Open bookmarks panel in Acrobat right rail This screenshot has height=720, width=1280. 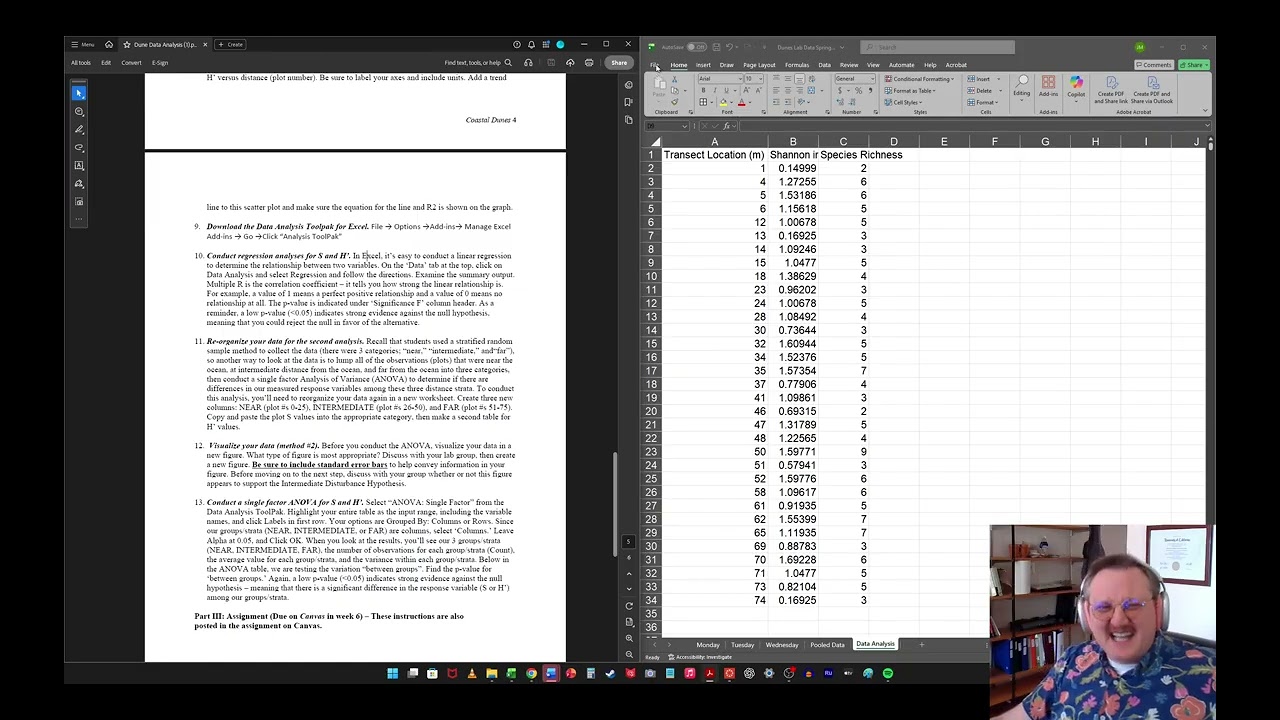click(x=628, y=102)
